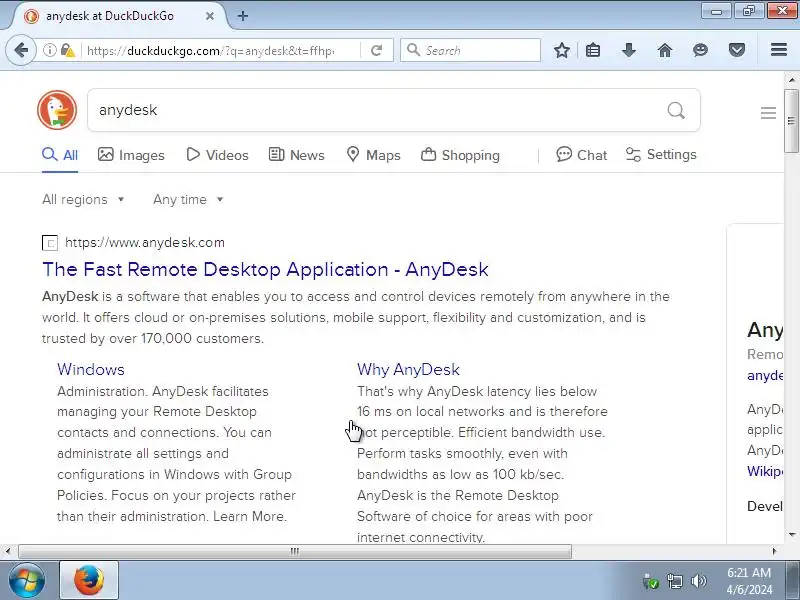Open The Fast Remote Desktop Application result
This screenshot has width=800, height=600.
pos(265,269)
